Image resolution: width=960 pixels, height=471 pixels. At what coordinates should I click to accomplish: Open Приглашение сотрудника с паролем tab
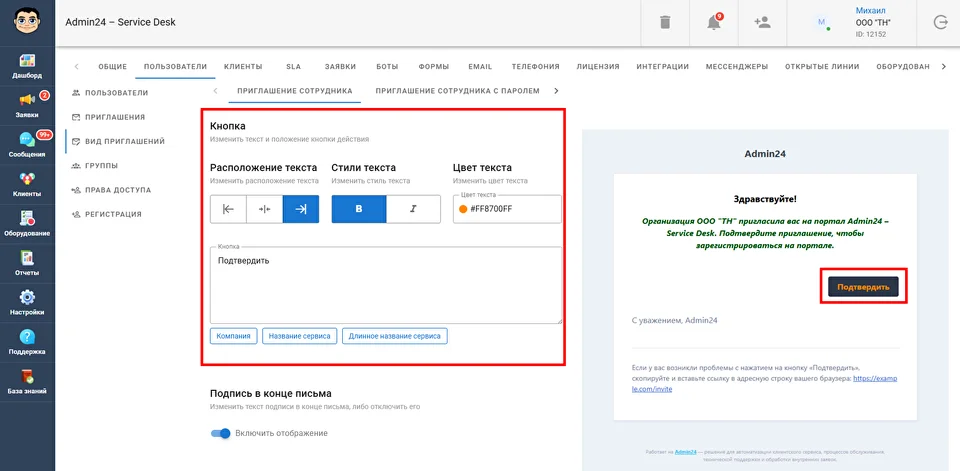tap(458, 91)
